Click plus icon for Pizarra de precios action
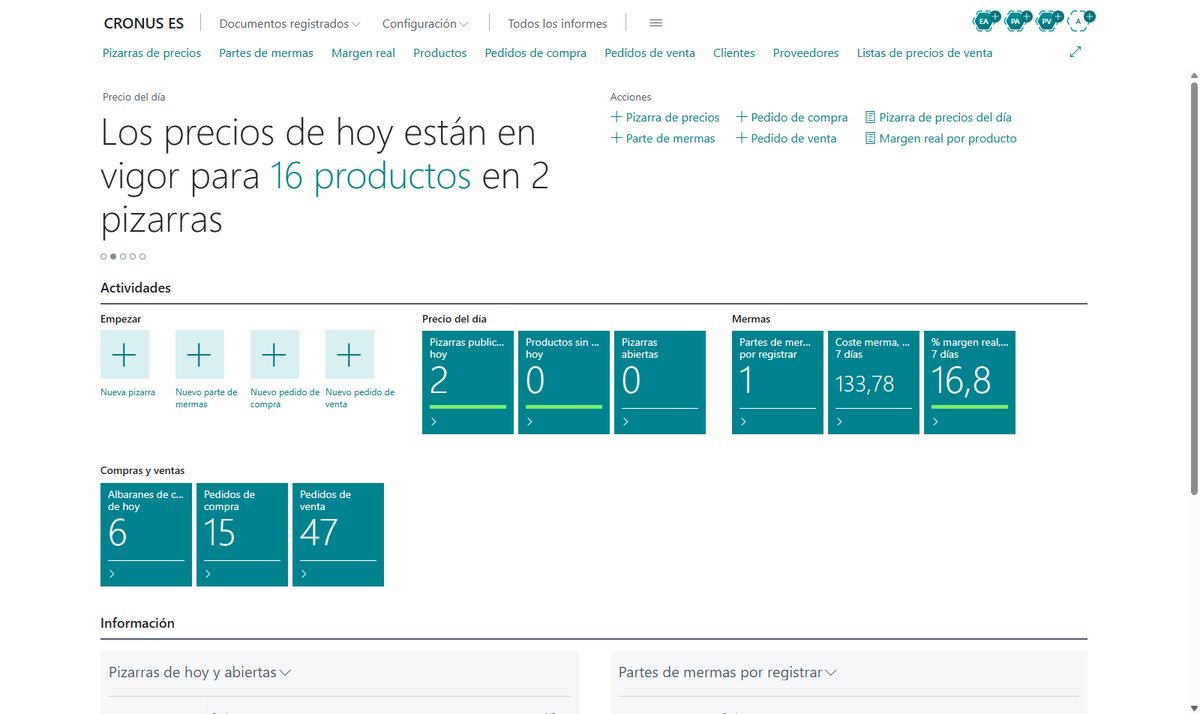1200x714 pixels. pyautogui.click(x=616, y=117)
